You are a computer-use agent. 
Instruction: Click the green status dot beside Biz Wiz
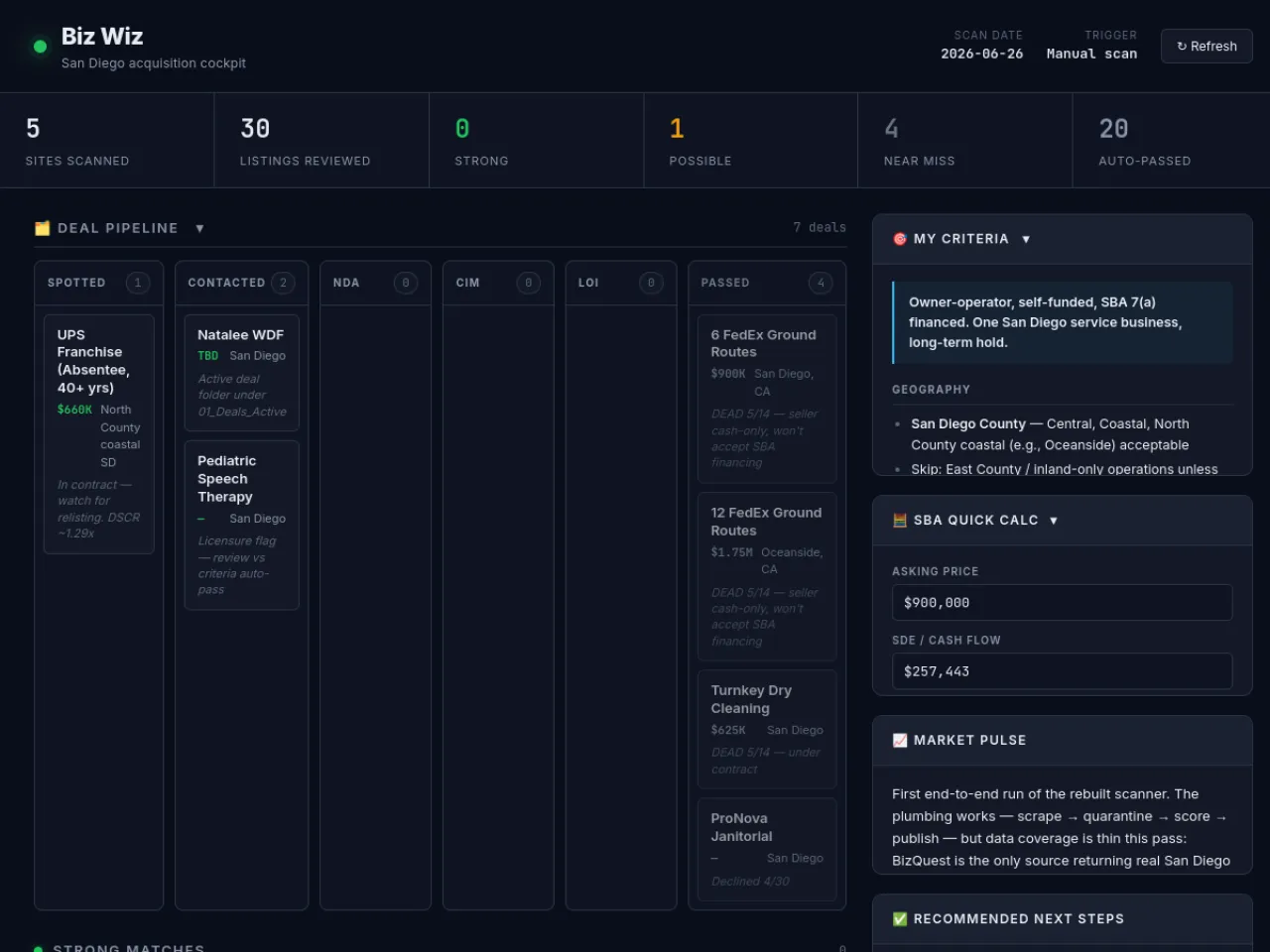click(x=41, y=47)
